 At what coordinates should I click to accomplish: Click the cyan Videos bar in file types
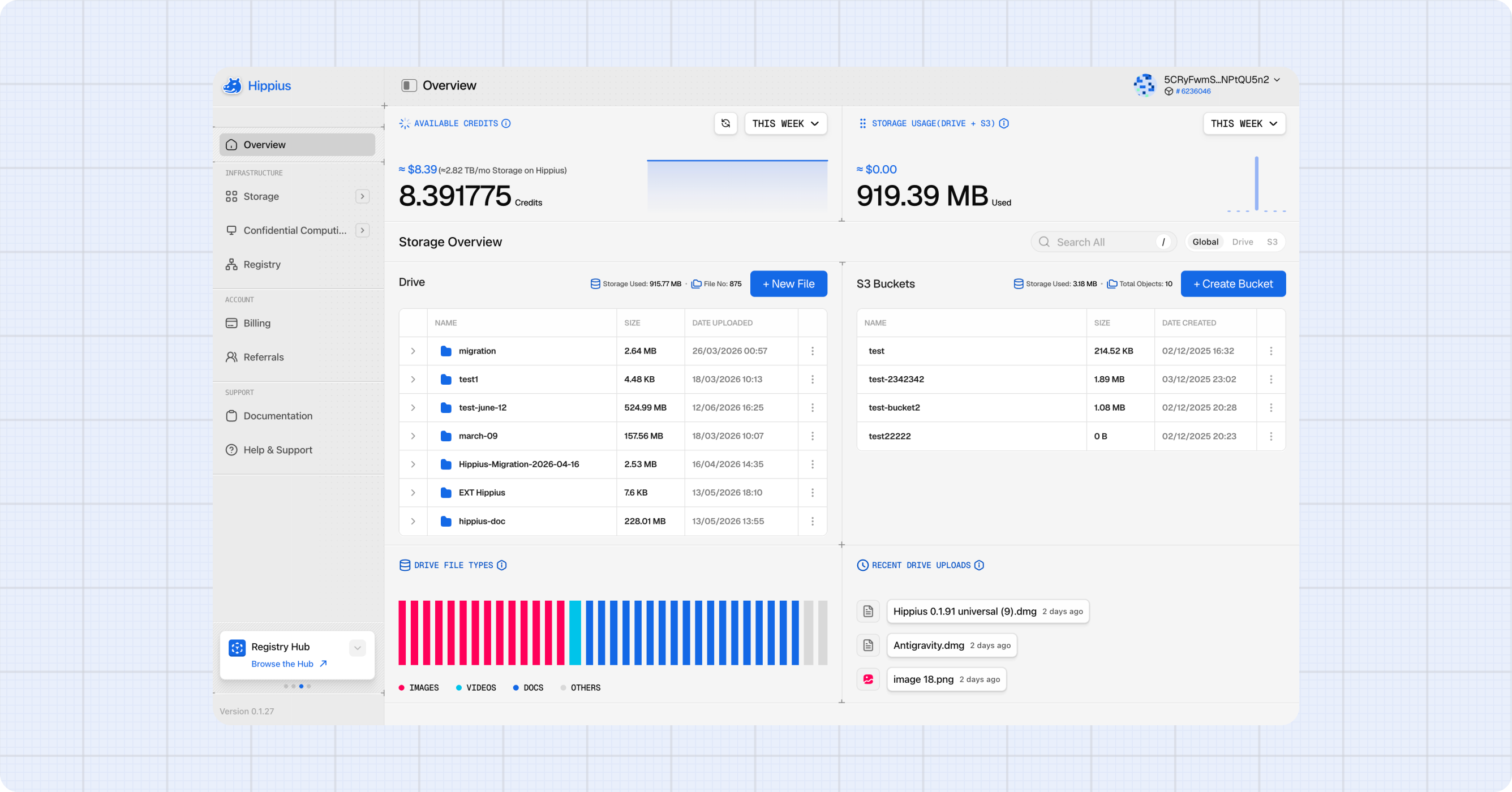[x=574, y=632]
